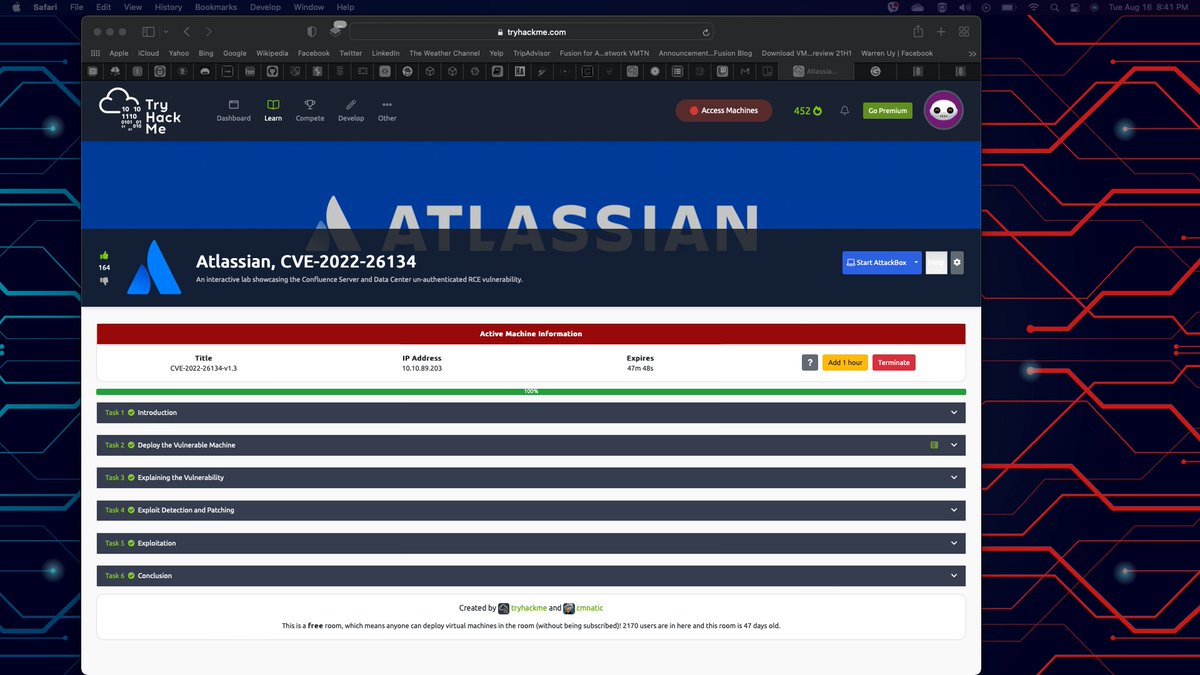
Task: Click the menu bar date and time
Action: point(1148,7)
